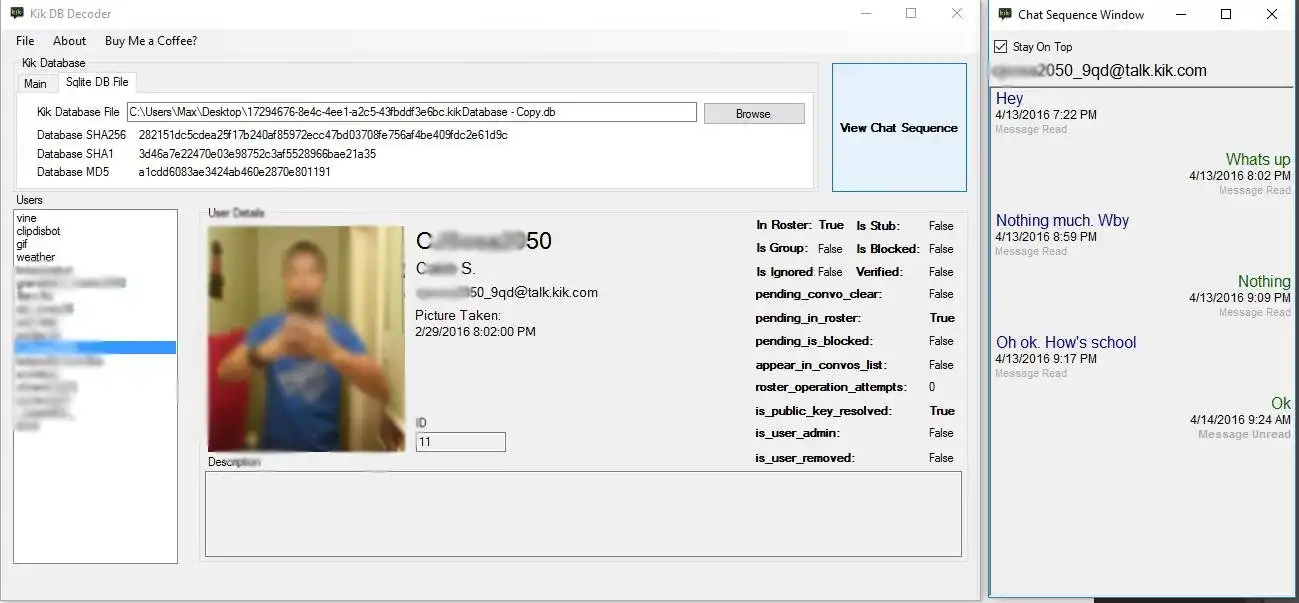Screen dimensions: 1299x603
Task: Click the is_public_key_resolved True value
Action: [x=941, y=411]
